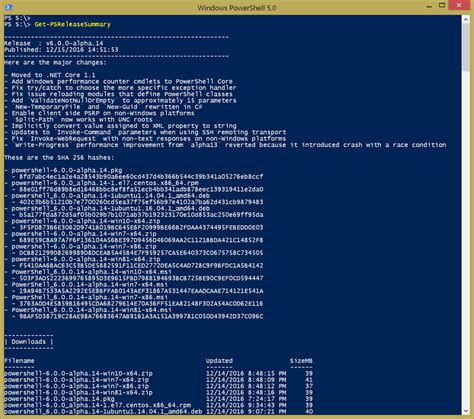Viewport: 474px width, 419px height.
Task: Click centos.x86_64.rpm entry in hash list
Action: pos(105,183)
